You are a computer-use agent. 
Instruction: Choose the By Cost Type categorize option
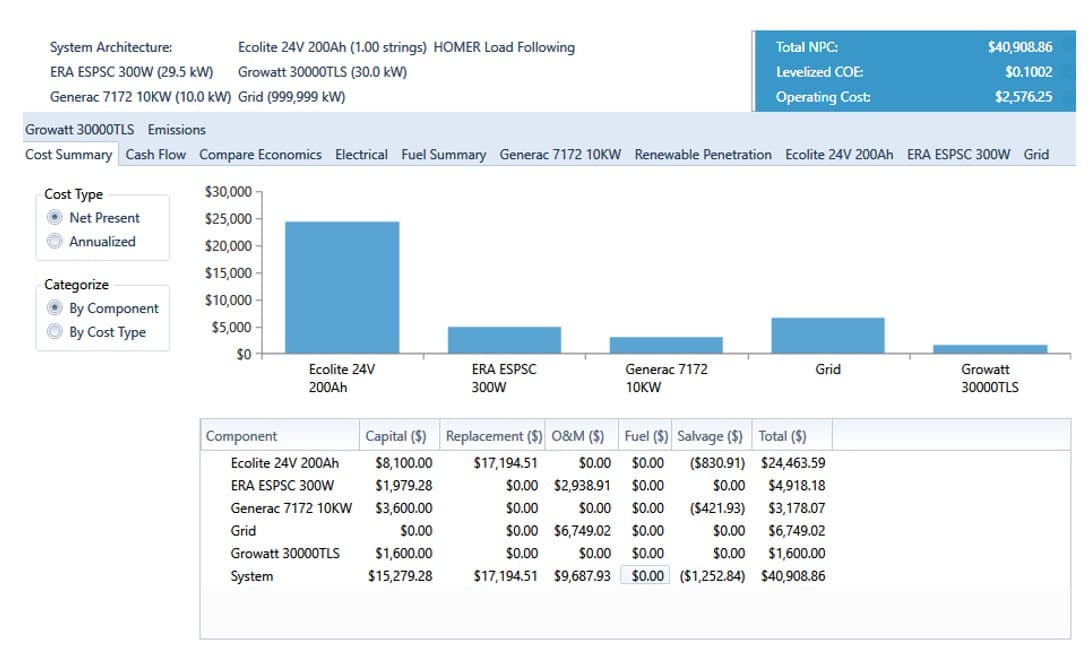coord(55,332)
